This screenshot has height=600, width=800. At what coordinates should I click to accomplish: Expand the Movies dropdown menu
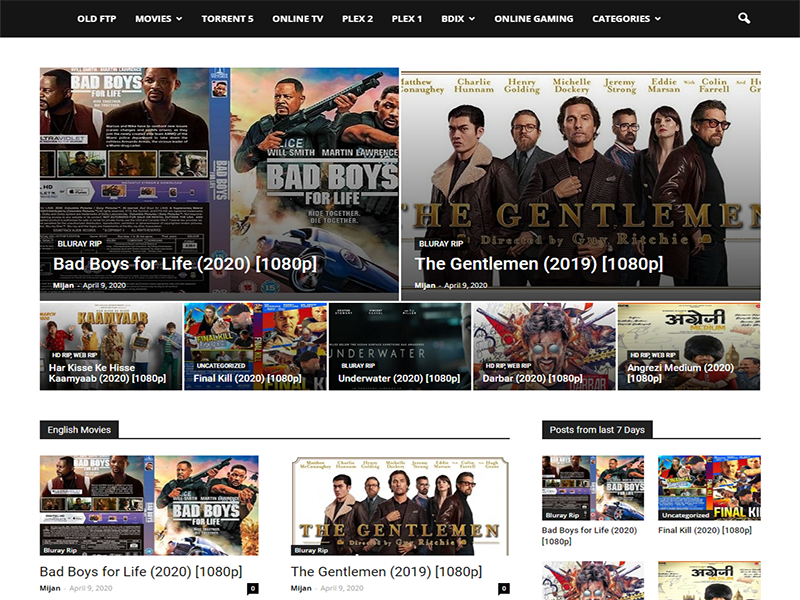click(x=158, y=19)
